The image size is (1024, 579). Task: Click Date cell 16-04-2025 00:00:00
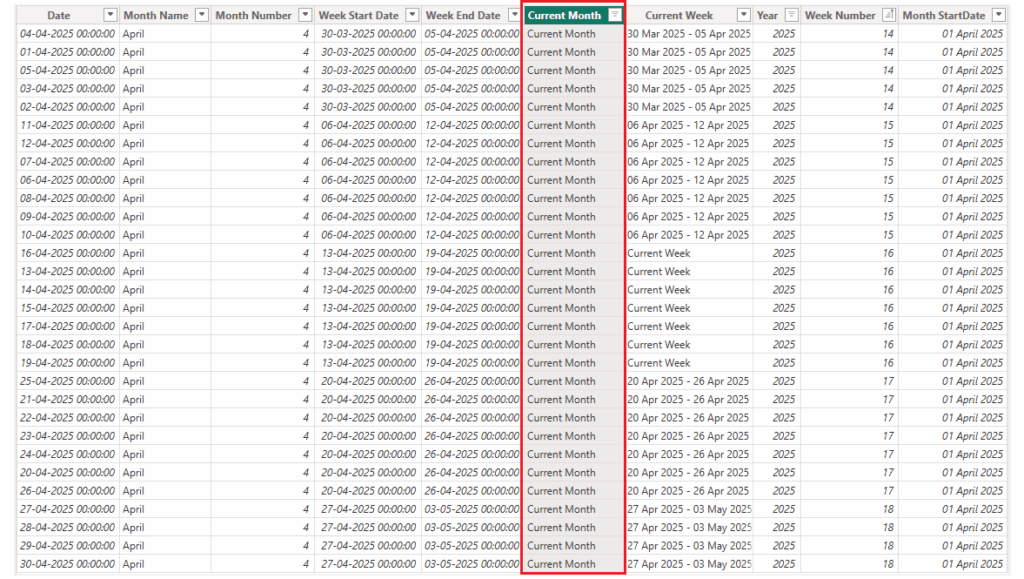67,253
